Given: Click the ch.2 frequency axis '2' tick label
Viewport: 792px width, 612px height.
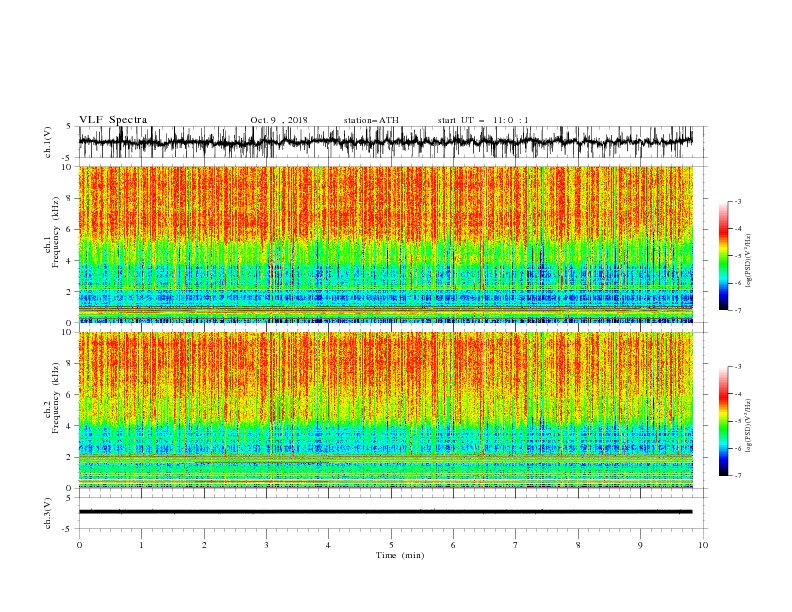Looking at the screenshot, I should 69,457.
